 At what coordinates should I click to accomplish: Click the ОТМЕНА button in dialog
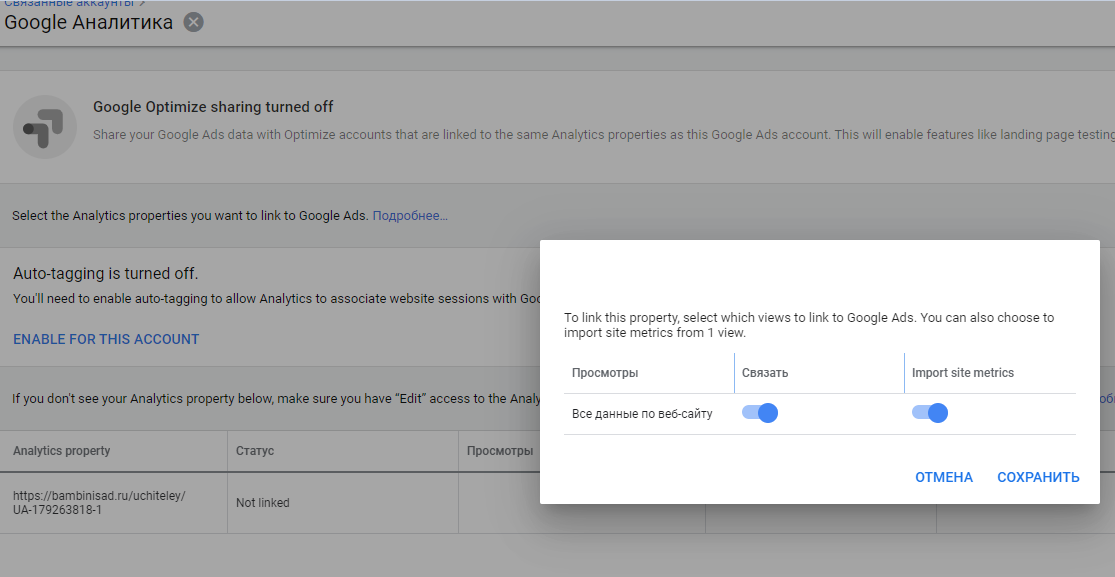(944, 477)
